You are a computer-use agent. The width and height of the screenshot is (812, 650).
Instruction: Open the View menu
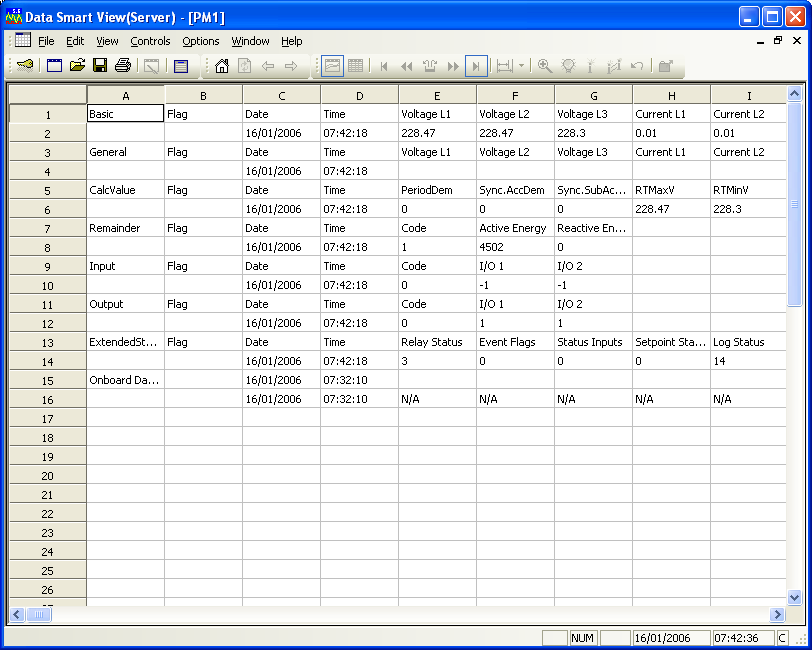click(107, 41)
